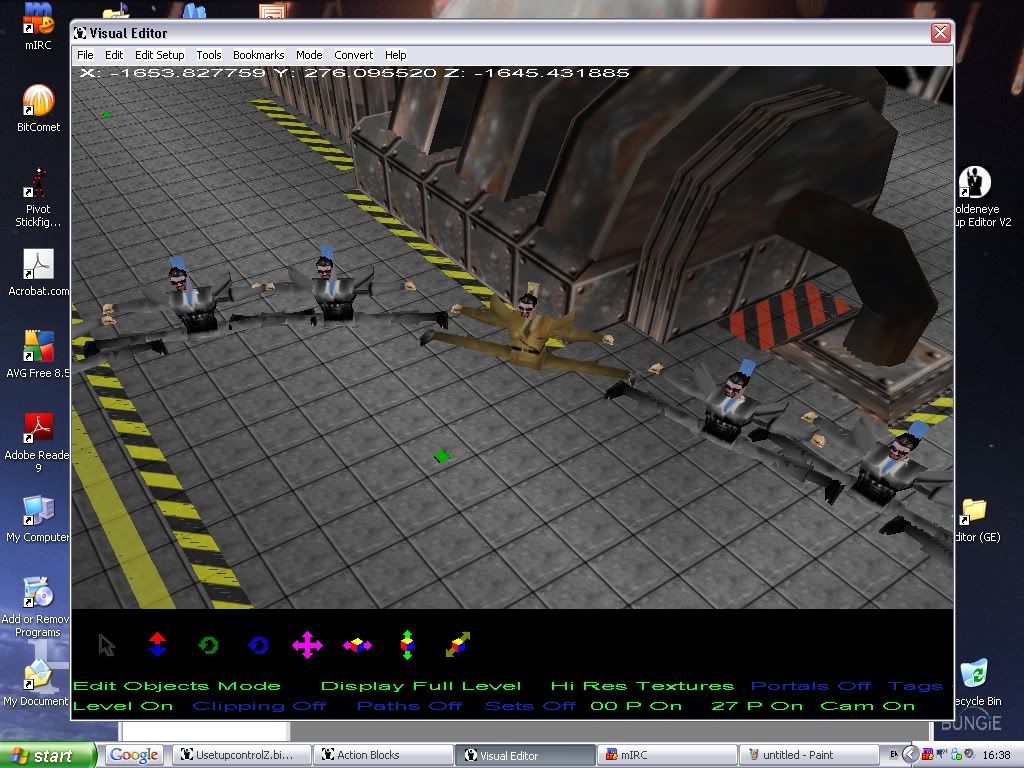Image resolution: width=1024 pixels, height=768 pixels.
Task: Select the green marker on the floor
Action: click(x=442, y=456)
